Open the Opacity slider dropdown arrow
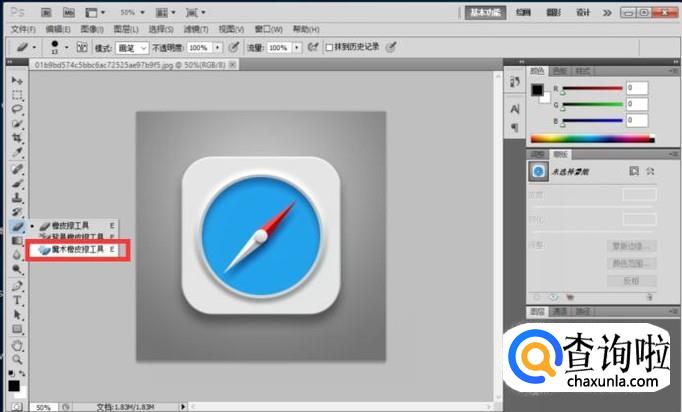Image resolution: width=682 pixels, height=412 pixels. click(x=217, y=48)
